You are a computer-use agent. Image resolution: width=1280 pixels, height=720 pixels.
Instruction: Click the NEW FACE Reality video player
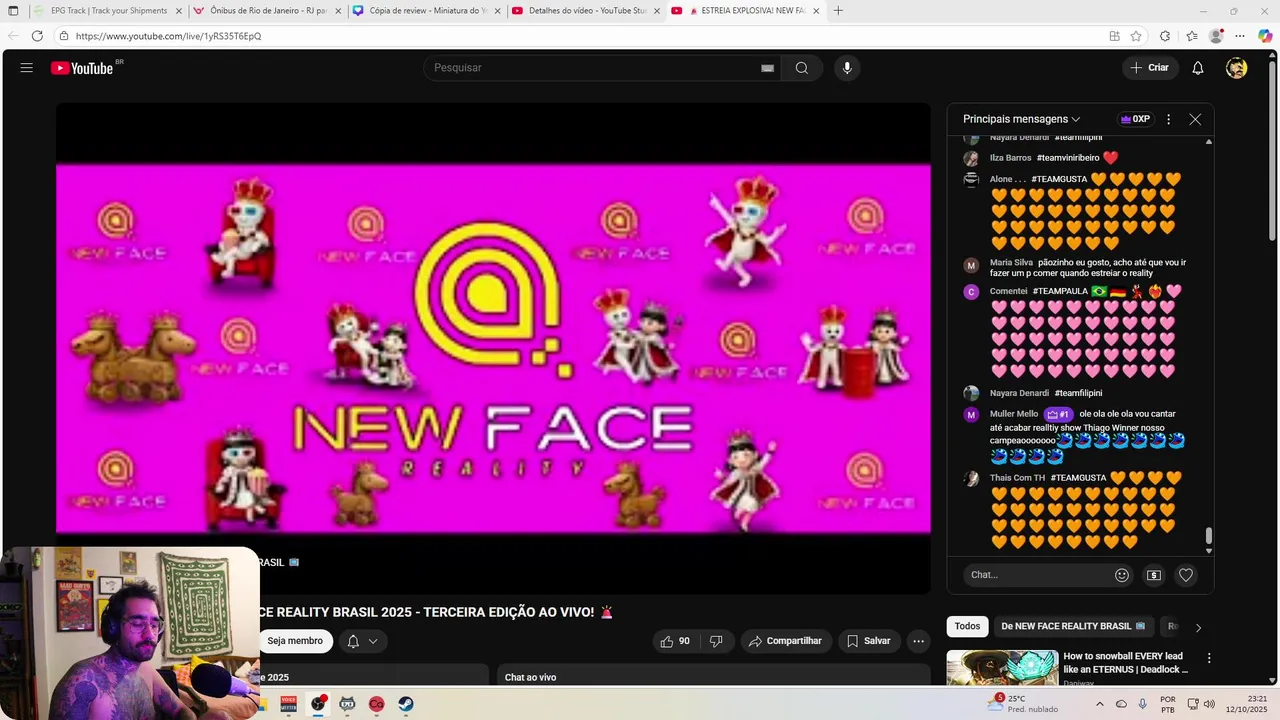point(493,348)
